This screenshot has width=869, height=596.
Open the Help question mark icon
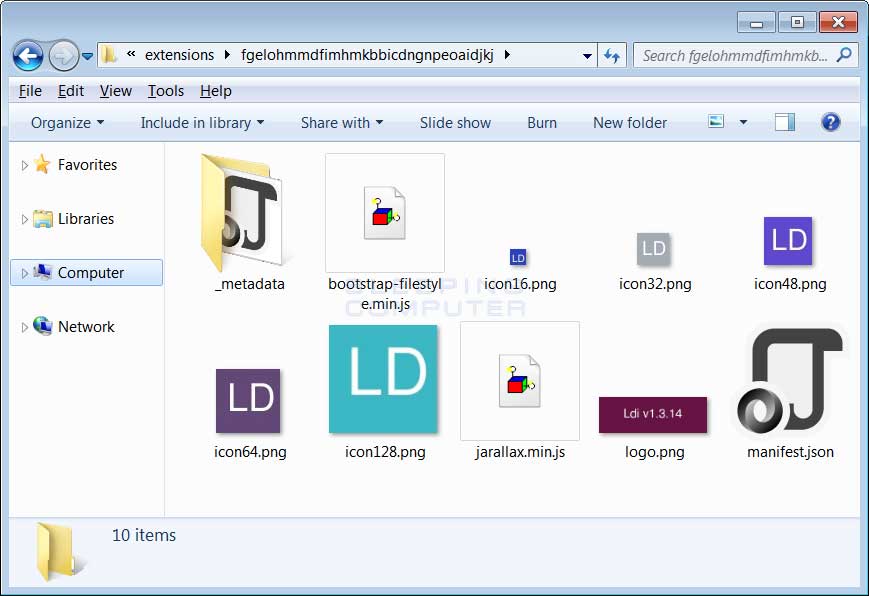click(x=830, y=122)
